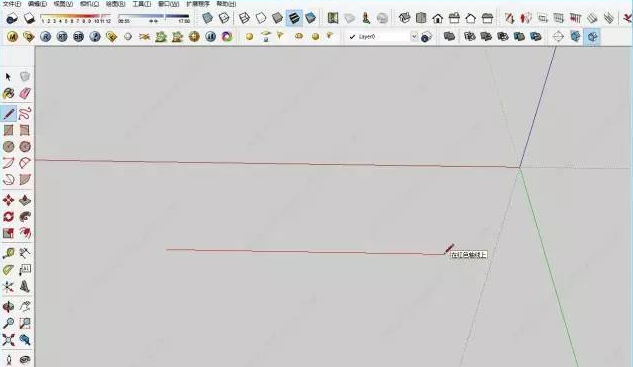Select the Rectangle tool
Screen dimensions: 633x367
pos(8,130)
